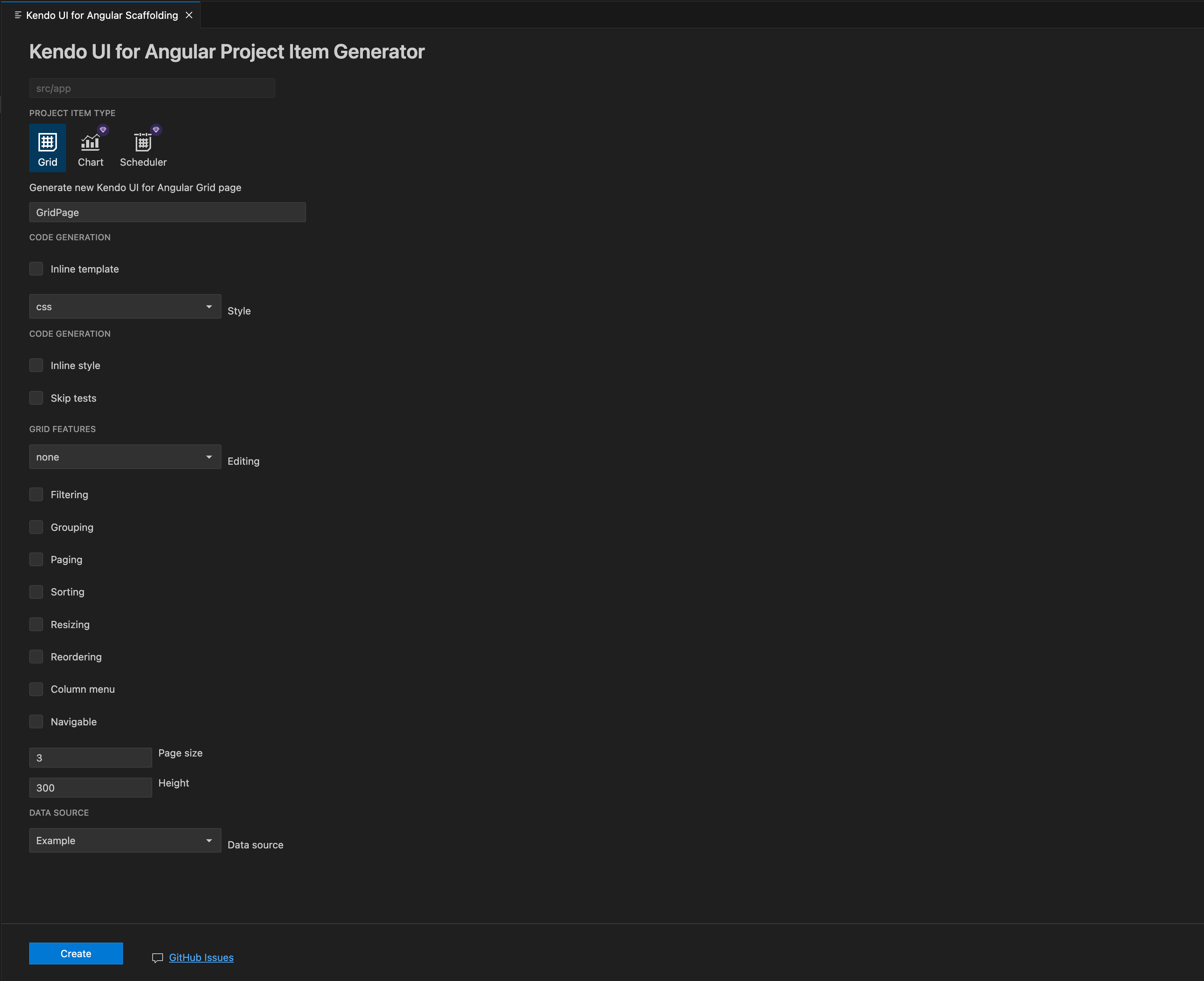The height and width of the screenshot is (981, 1204).
Task: Enable the Filtering grid feature
Action: click(36, 494)
